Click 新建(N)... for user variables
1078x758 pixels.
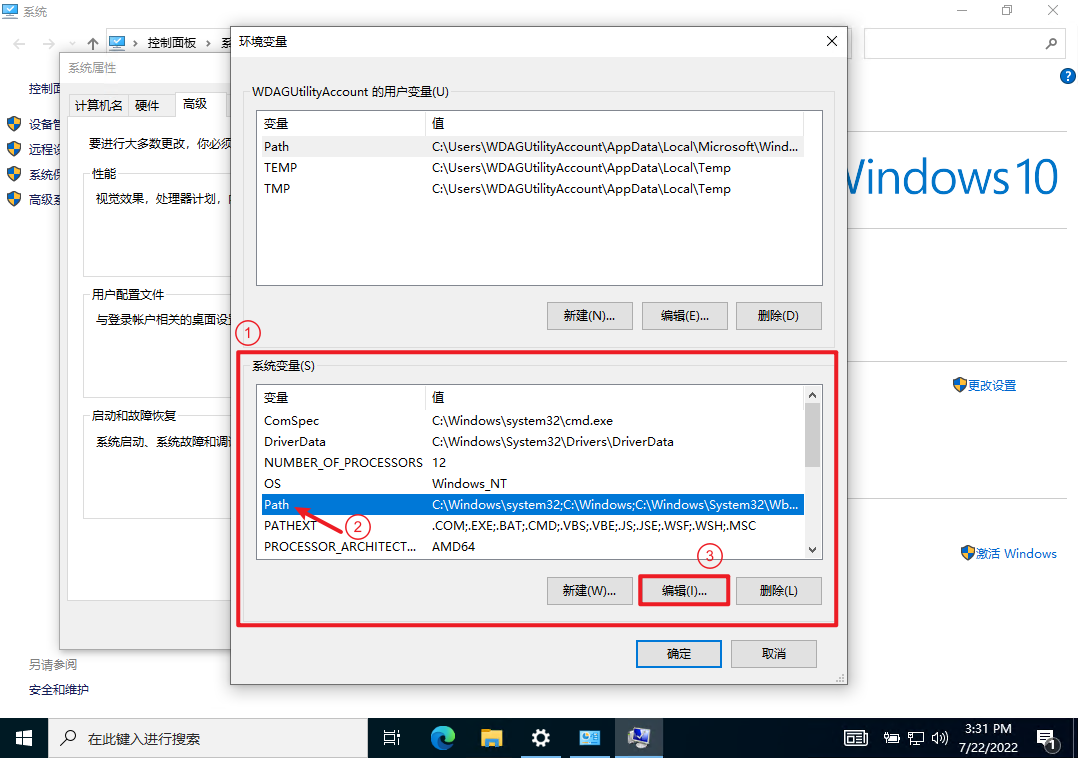[x=589, y=315]
